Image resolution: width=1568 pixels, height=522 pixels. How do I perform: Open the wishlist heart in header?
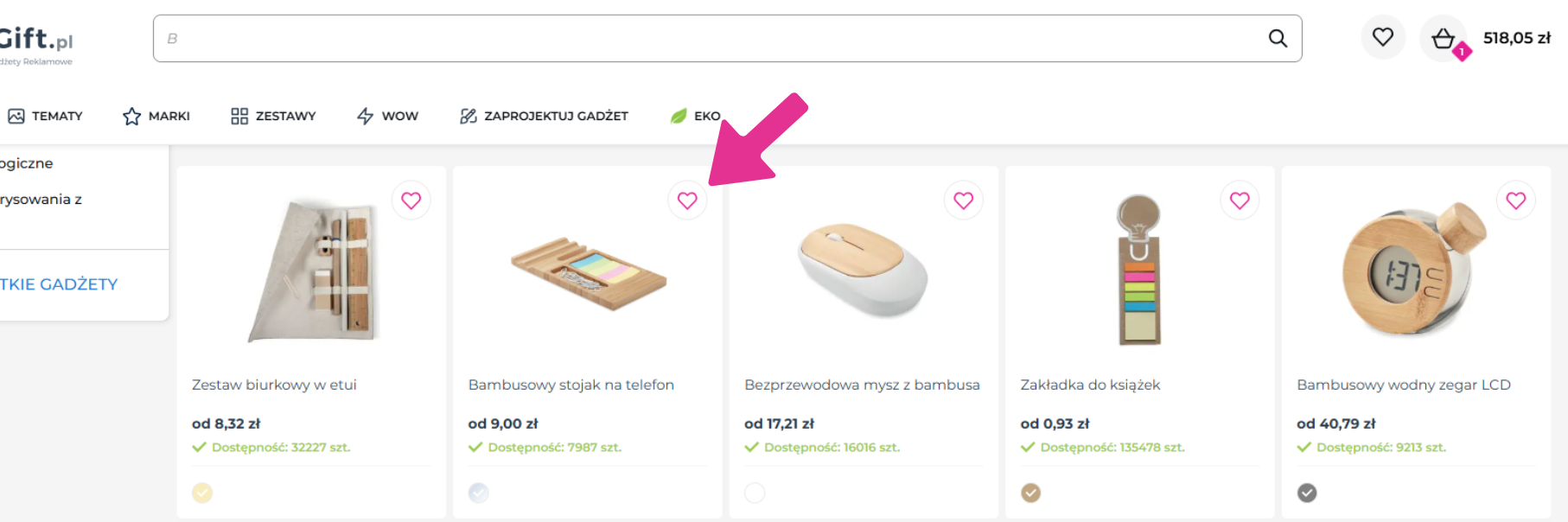[1383, 37]
